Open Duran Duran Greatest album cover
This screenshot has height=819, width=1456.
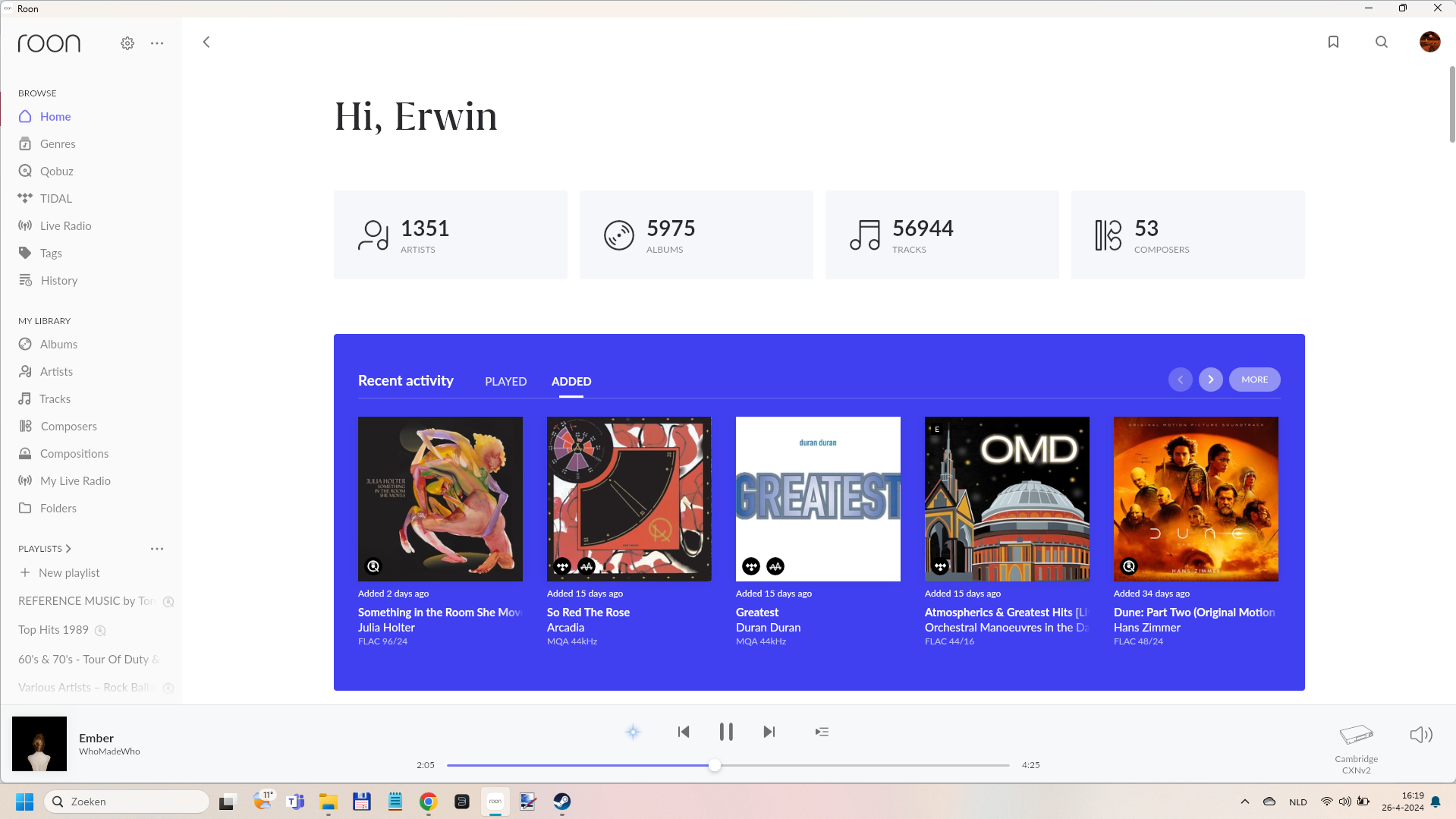(x=818, y=499)
